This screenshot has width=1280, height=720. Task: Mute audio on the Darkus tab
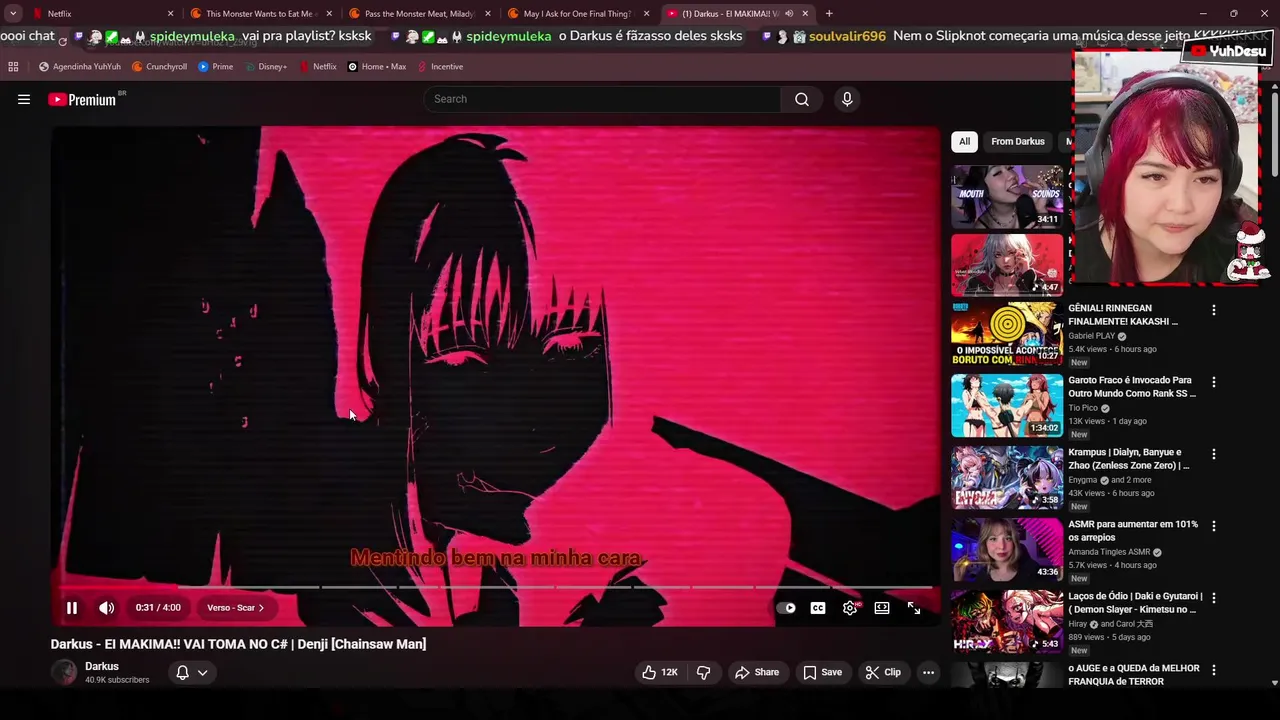[789, 14]
